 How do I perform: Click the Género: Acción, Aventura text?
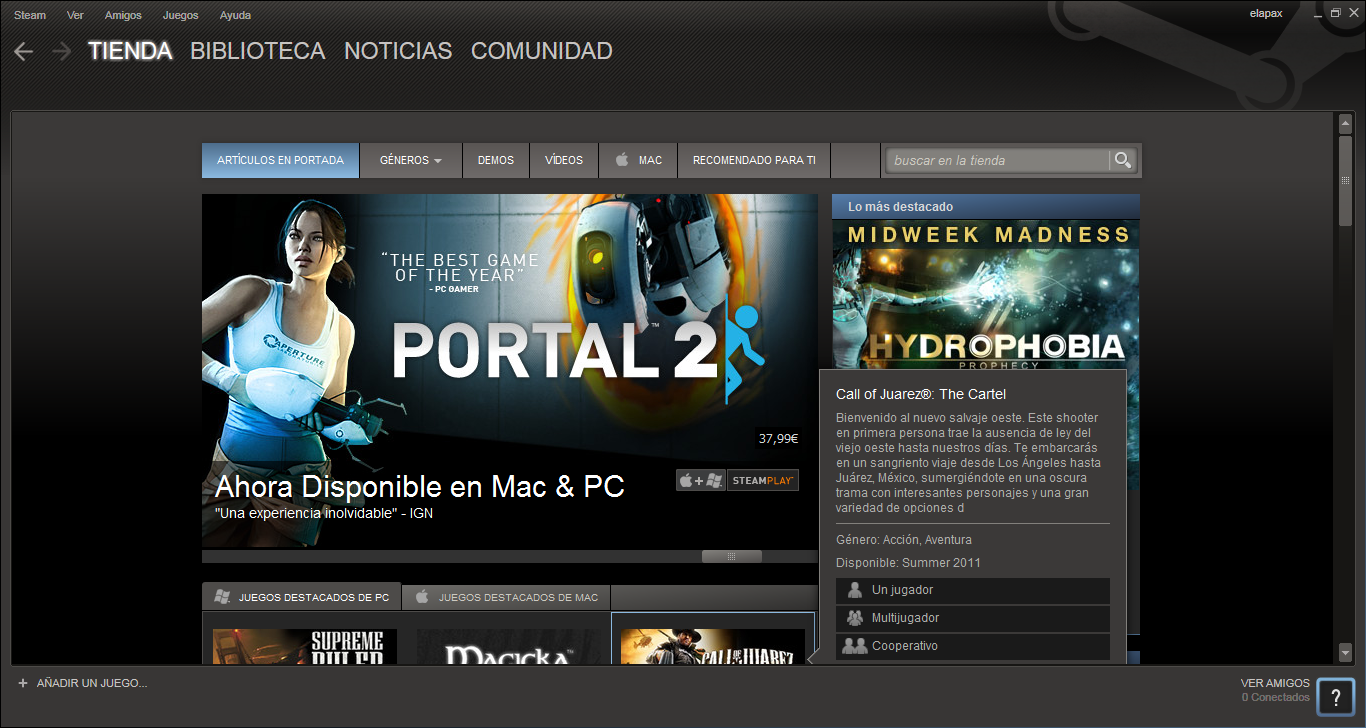pos(904,540)
